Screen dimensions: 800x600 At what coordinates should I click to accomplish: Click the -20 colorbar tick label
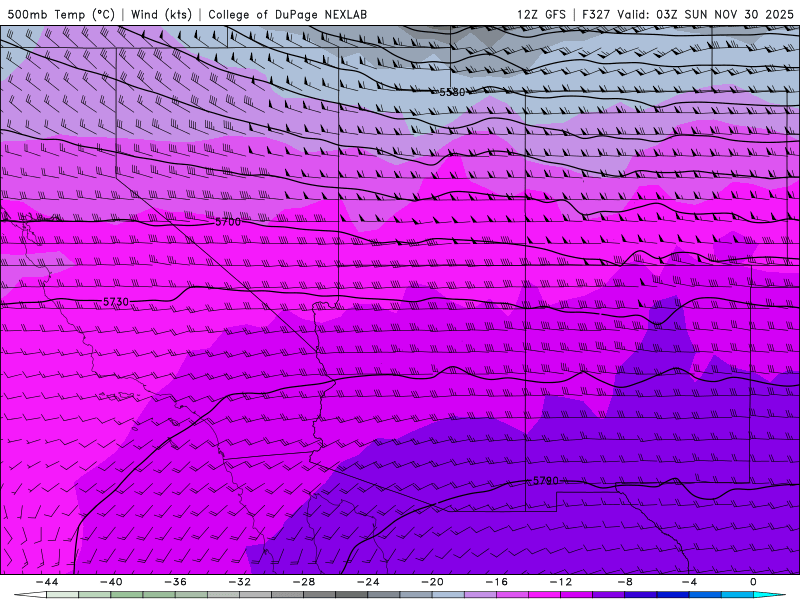[x=433, y=582]
